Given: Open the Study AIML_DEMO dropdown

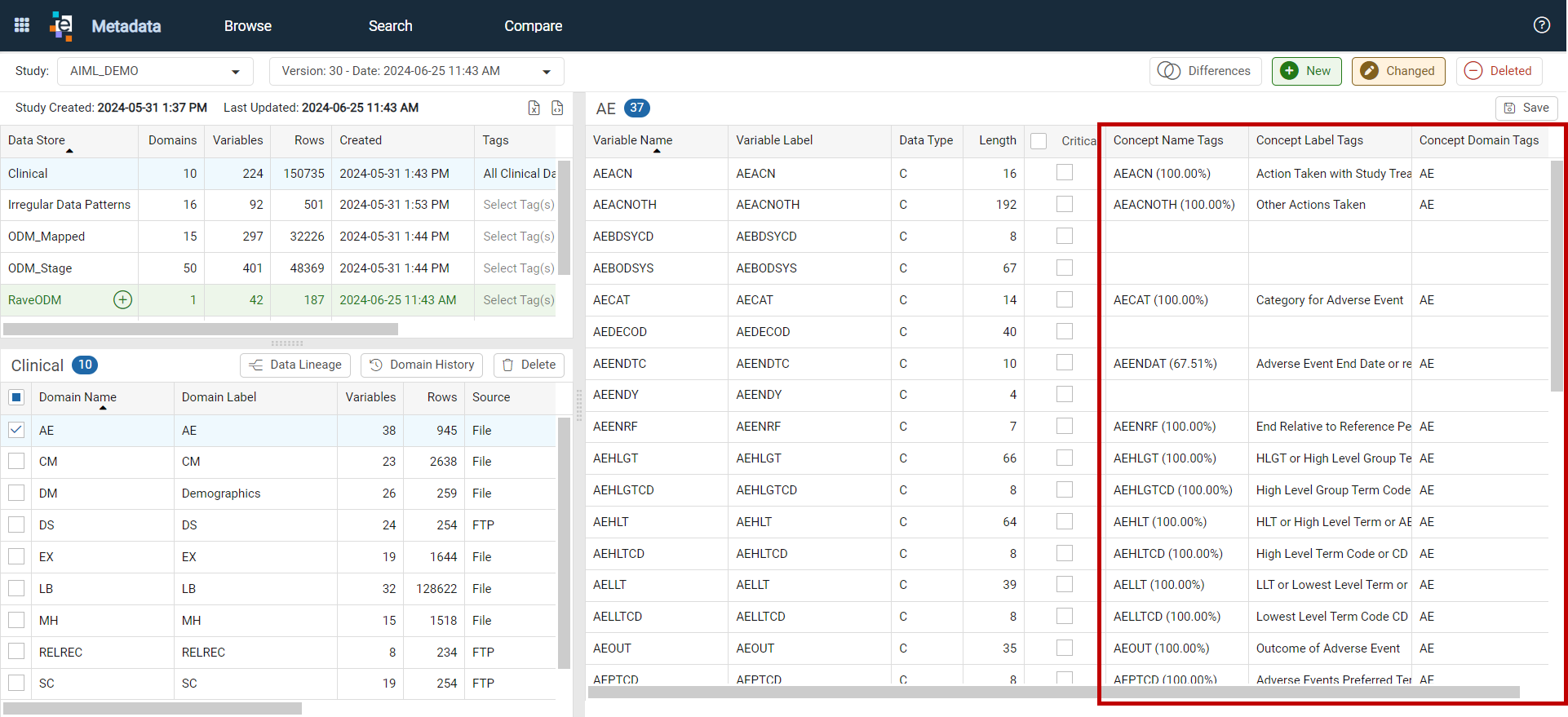Looking at the screenshot, I should click(x=155, y=71).
